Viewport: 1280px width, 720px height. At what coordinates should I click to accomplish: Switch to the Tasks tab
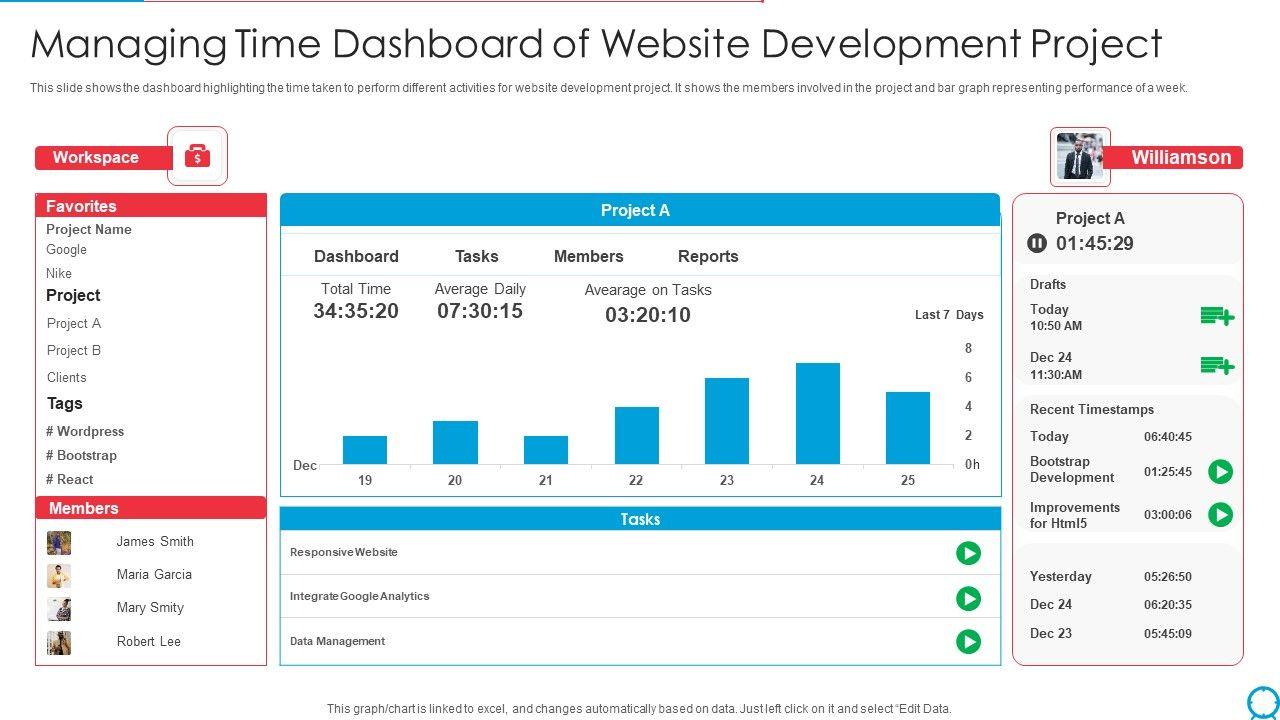(x=476, y=256)
